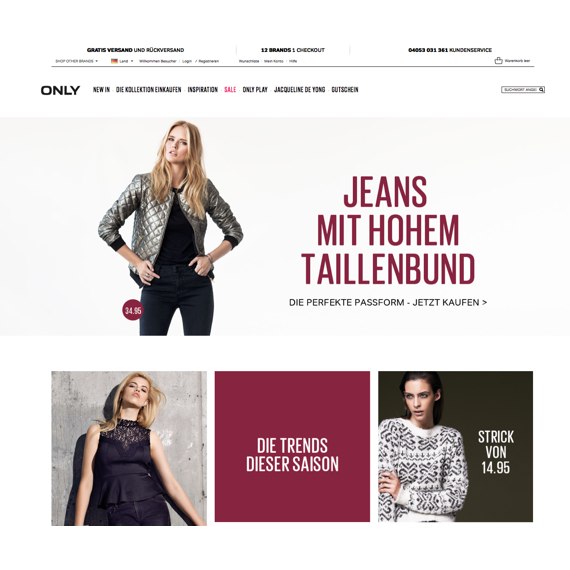This screenshot has width=570, height=570.
Task: Go to the Inspiration menu item
Action: tap(202, 89)
